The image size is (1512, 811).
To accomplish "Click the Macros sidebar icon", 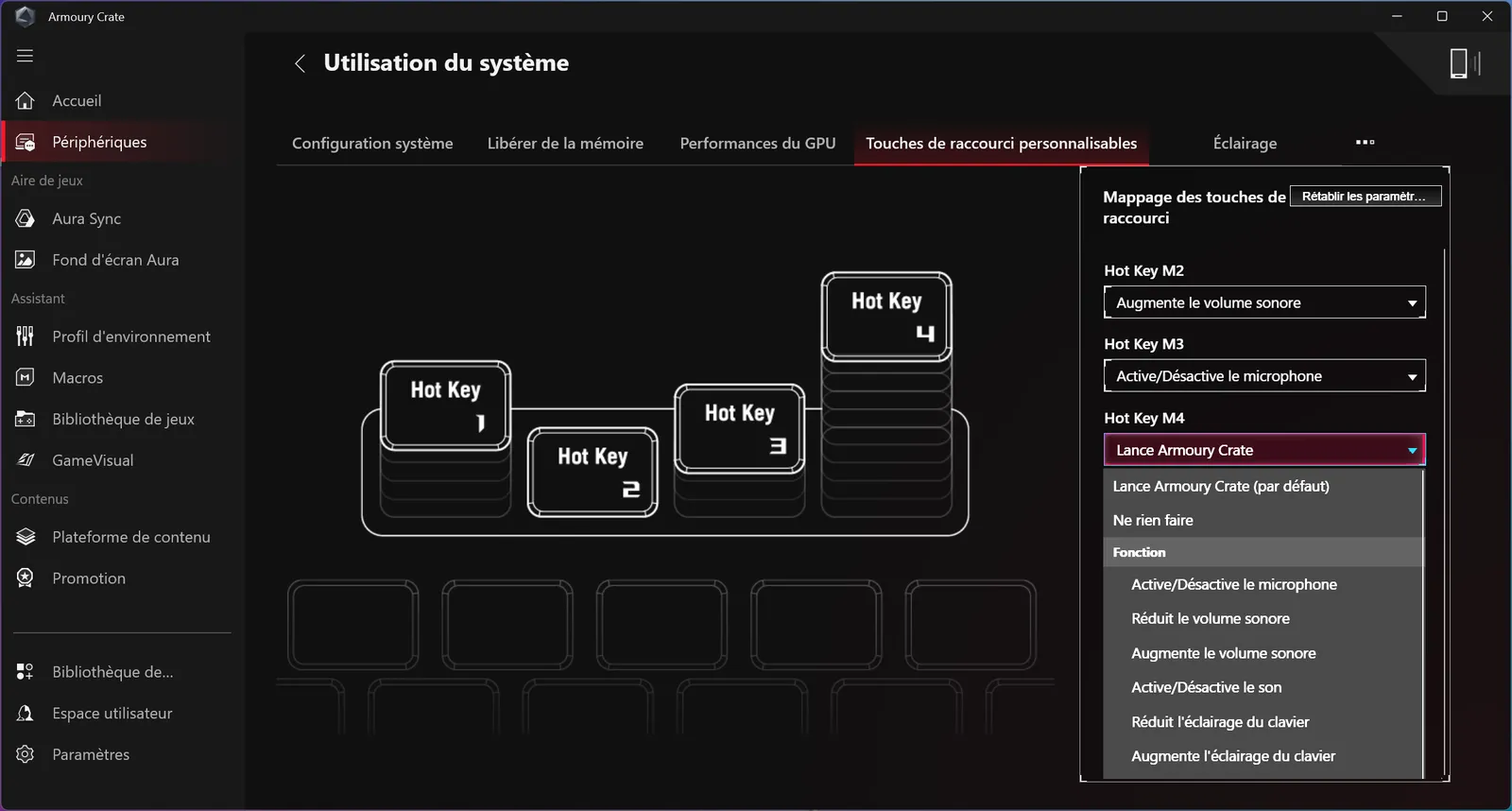I will click(x=26, y=377).
